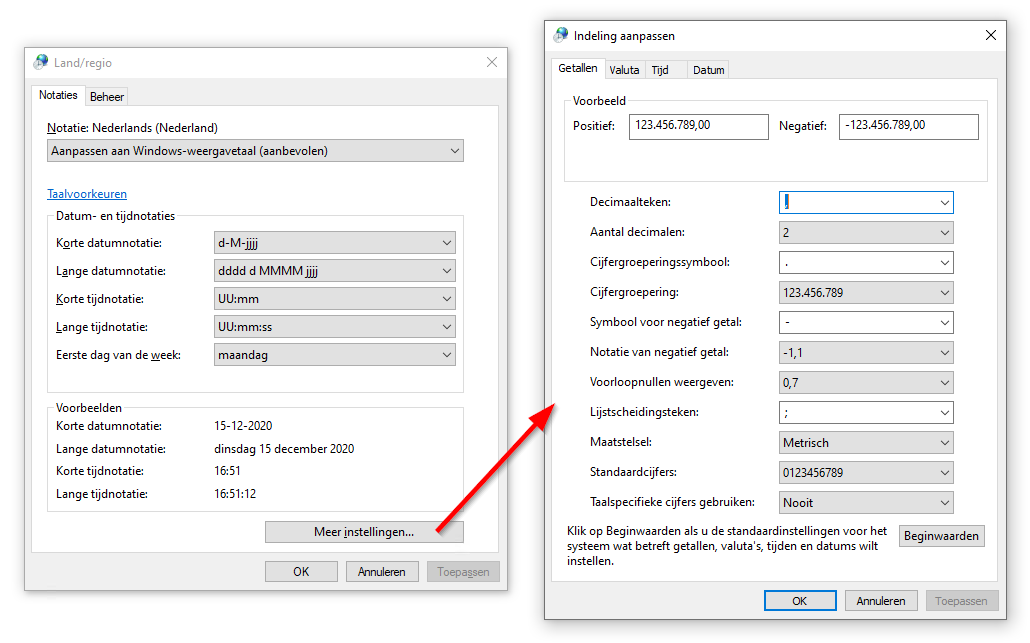
Task: Close the Indeling aanpassen dialog
Action: click(x=990, y=35)
